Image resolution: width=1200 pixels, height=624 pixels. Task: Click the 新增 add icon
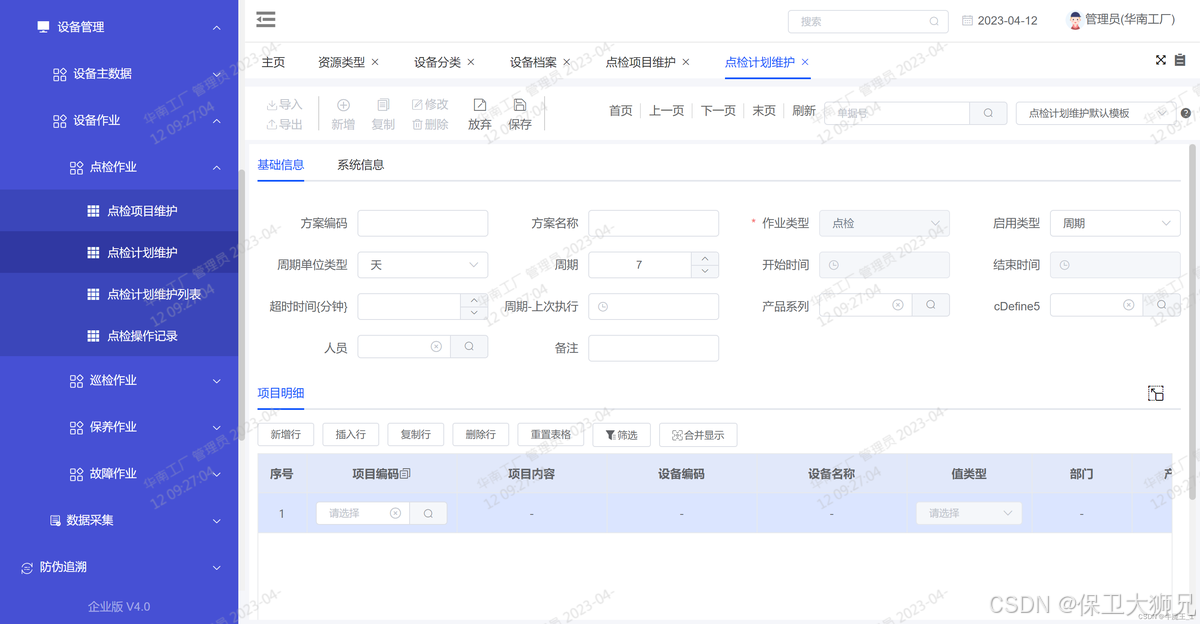(343, 104)
